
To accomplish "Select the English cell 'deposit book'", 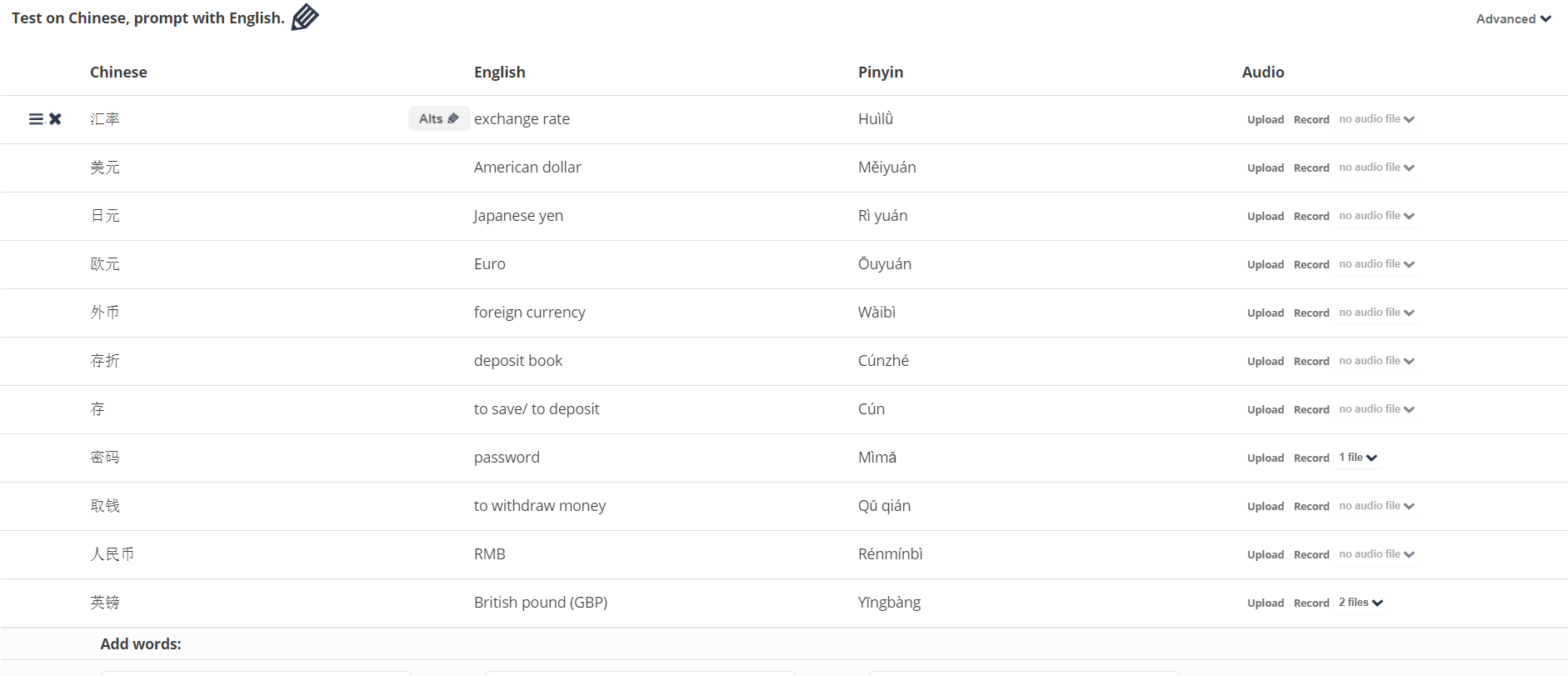I will [x=517, y=361].
